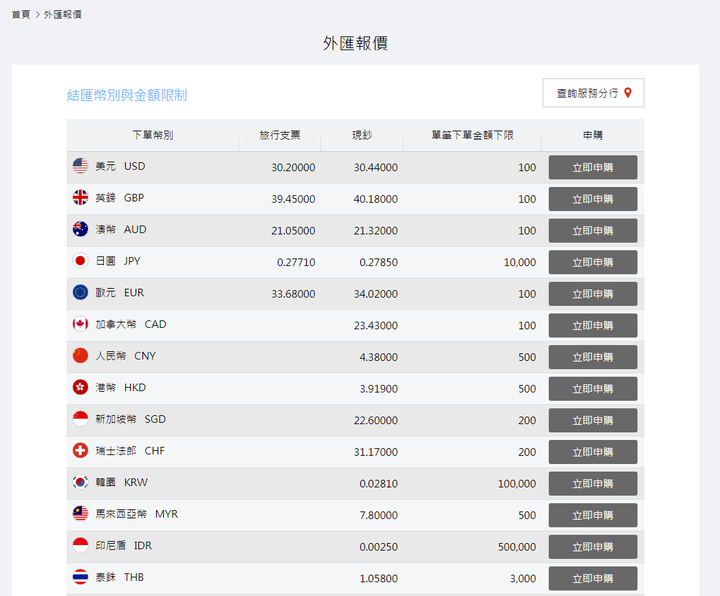Click 馬來西亞幣 MYR currency label

tap(136, 514)
